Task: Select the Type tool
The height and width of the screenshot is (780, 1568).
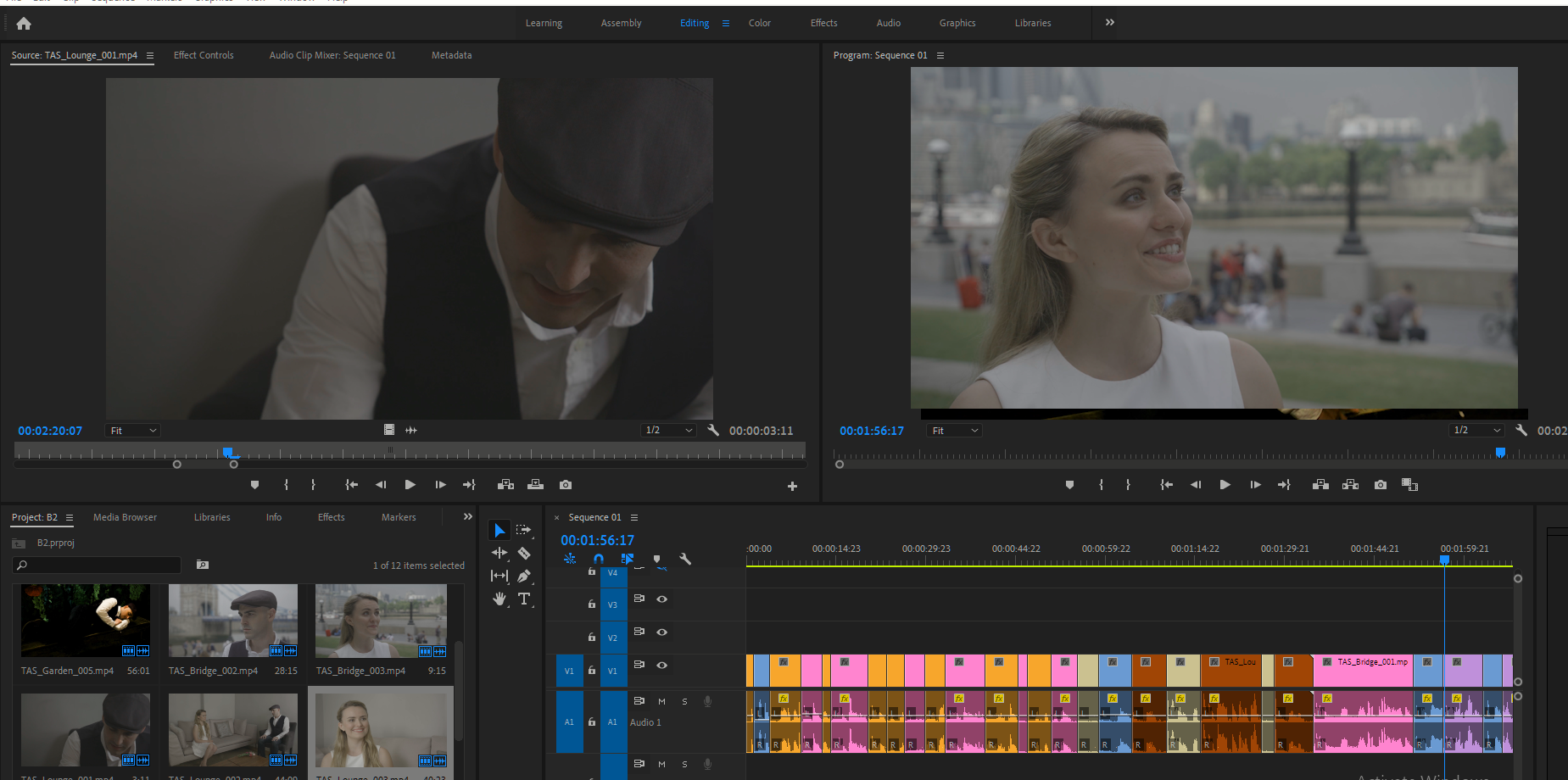Action: pyautogui.click(x=524, y=599)
